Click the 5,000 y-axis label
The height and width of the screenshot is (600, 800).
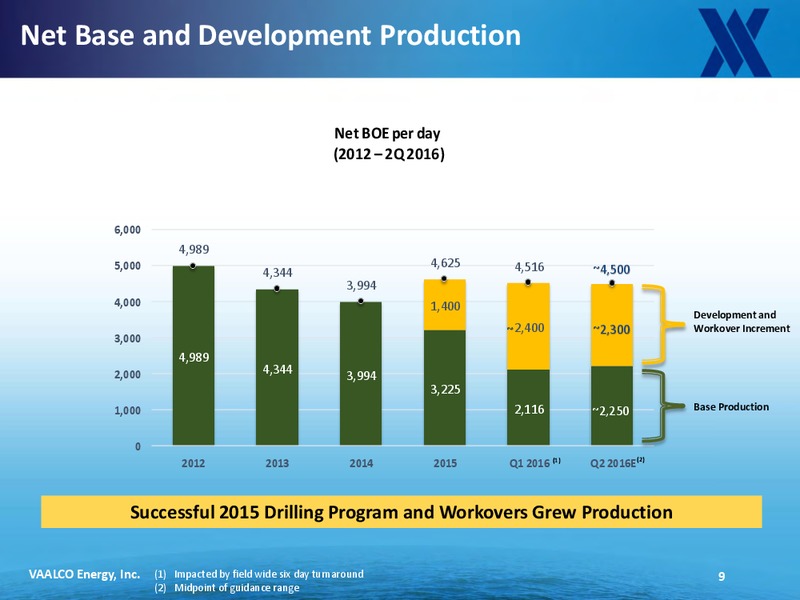click(x=127, y=266)
